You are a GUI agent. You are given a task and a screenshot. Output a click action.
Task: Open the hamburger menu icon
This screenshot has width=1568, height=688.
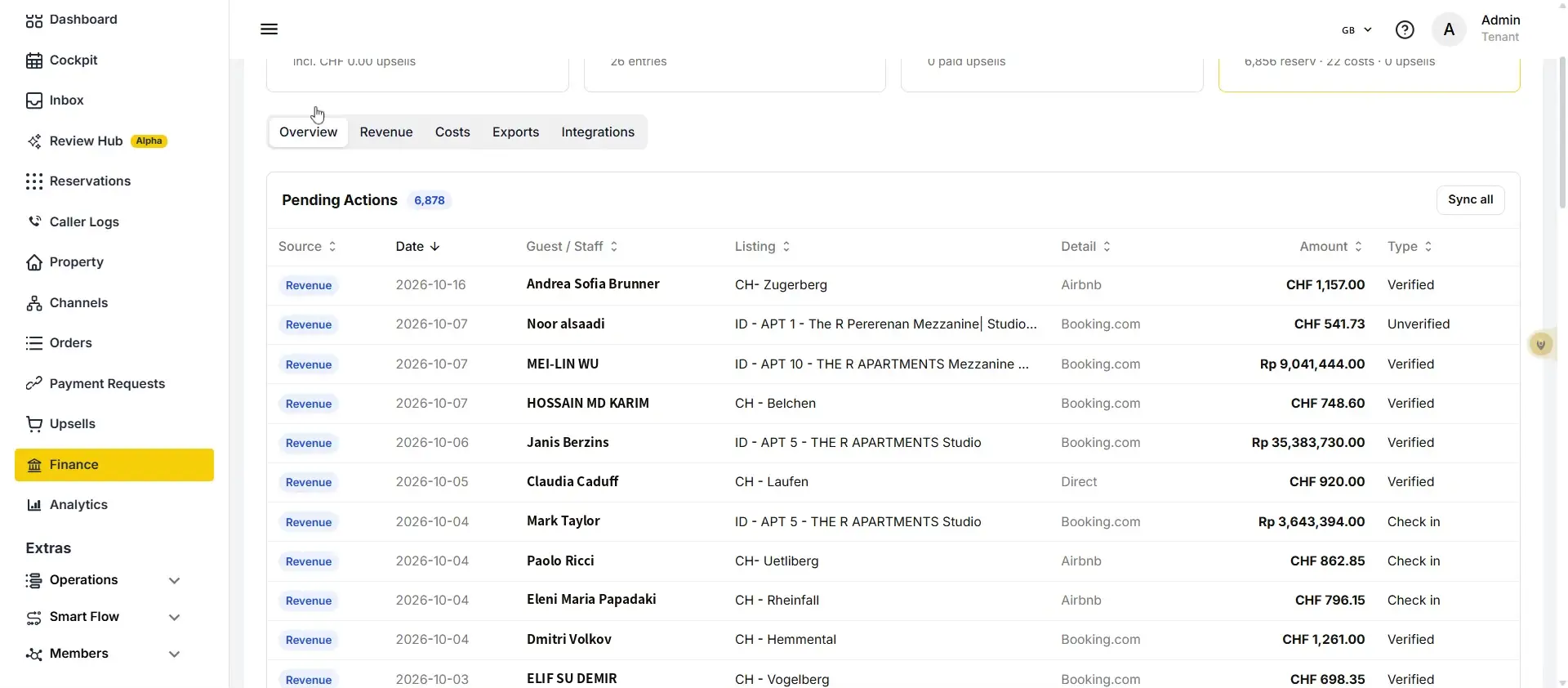click(x=269, y=29)
